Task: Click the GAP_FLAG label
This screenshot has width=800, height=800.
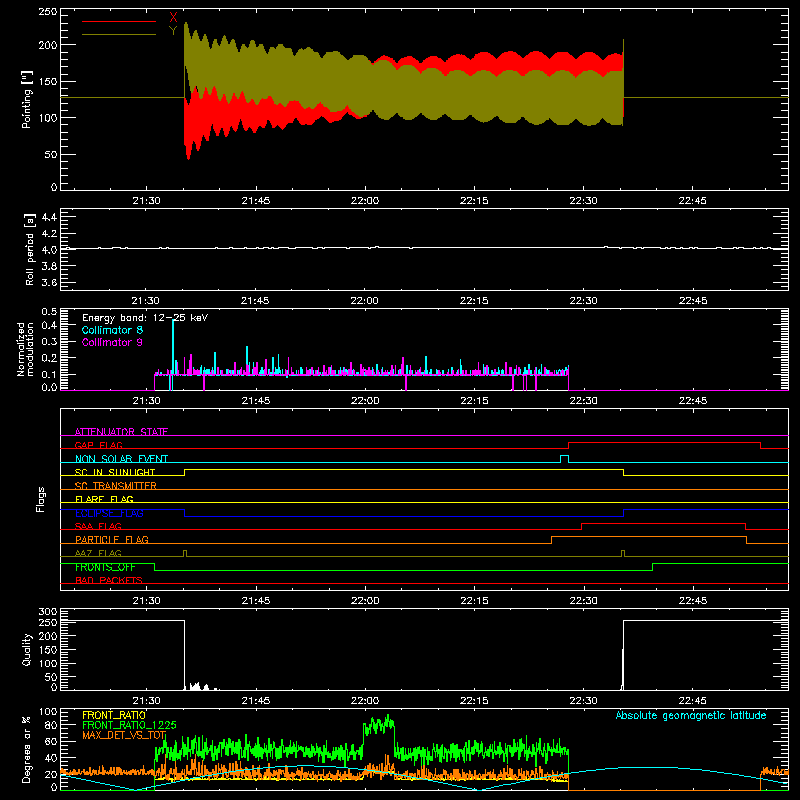Action: pos(98,445)
